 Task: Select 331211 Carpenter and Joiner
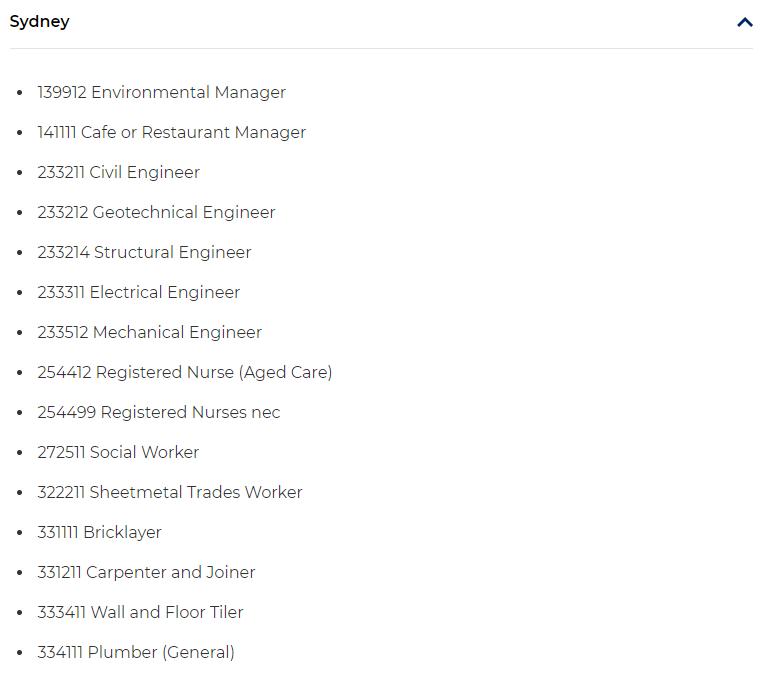(146, 572)
